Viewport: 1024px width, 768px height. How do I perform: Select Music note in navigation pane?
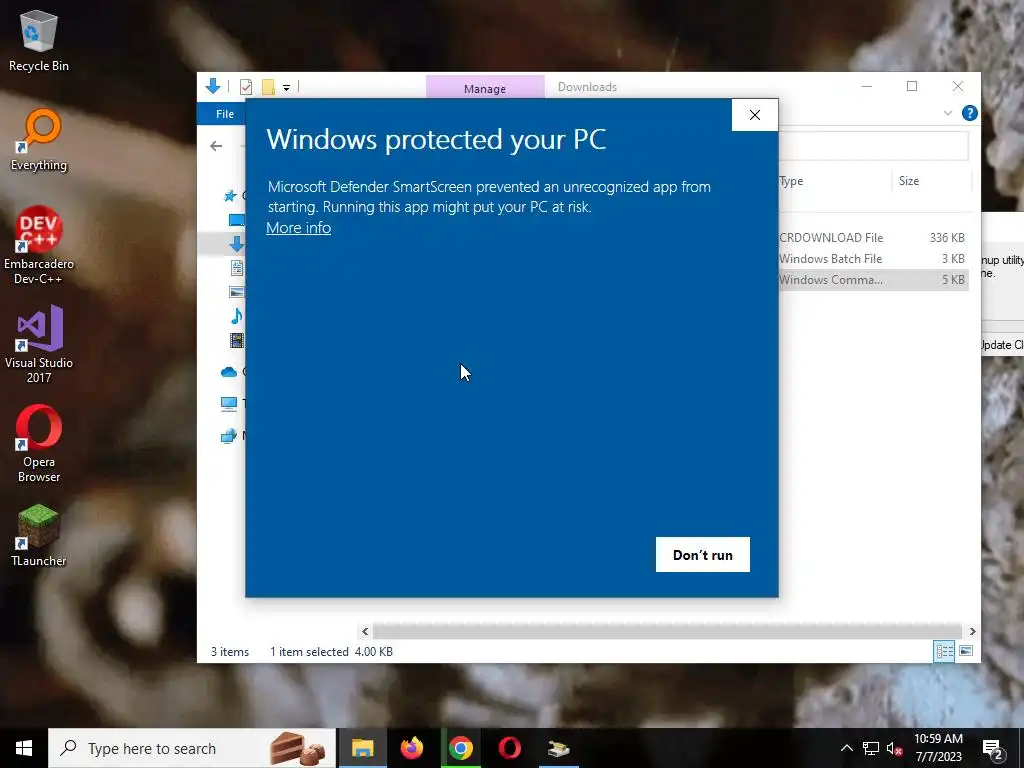[x=236, y=316]
